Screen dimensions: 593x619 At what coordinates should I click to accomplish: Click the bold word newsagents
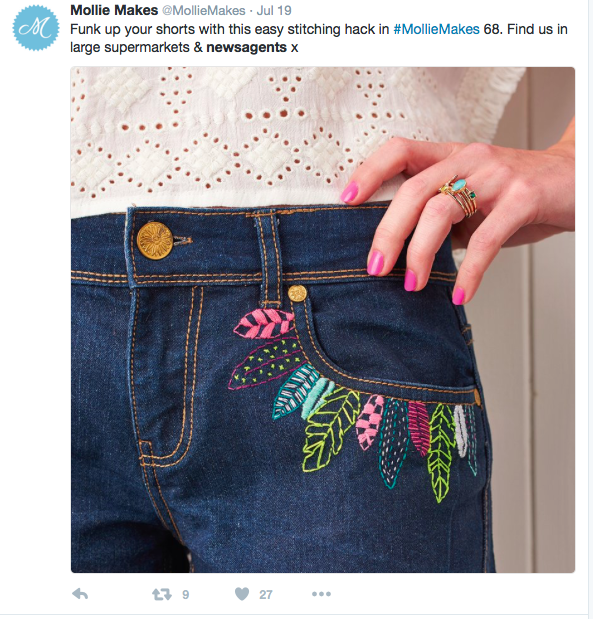click(246, 47)
